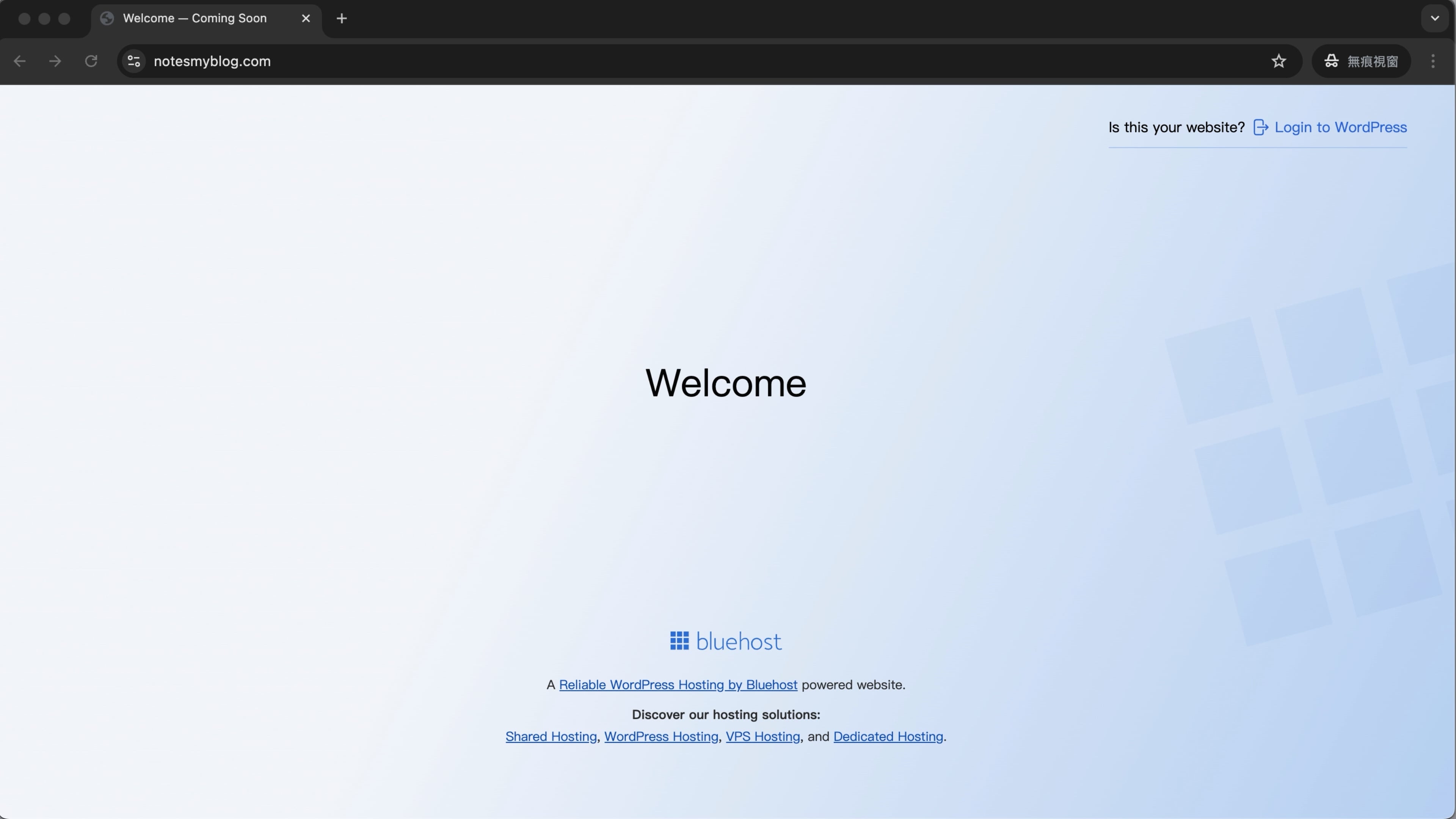Open the Shared Hosting link
This screenshot has height=819, width=1456.
(x=551, y=737)
